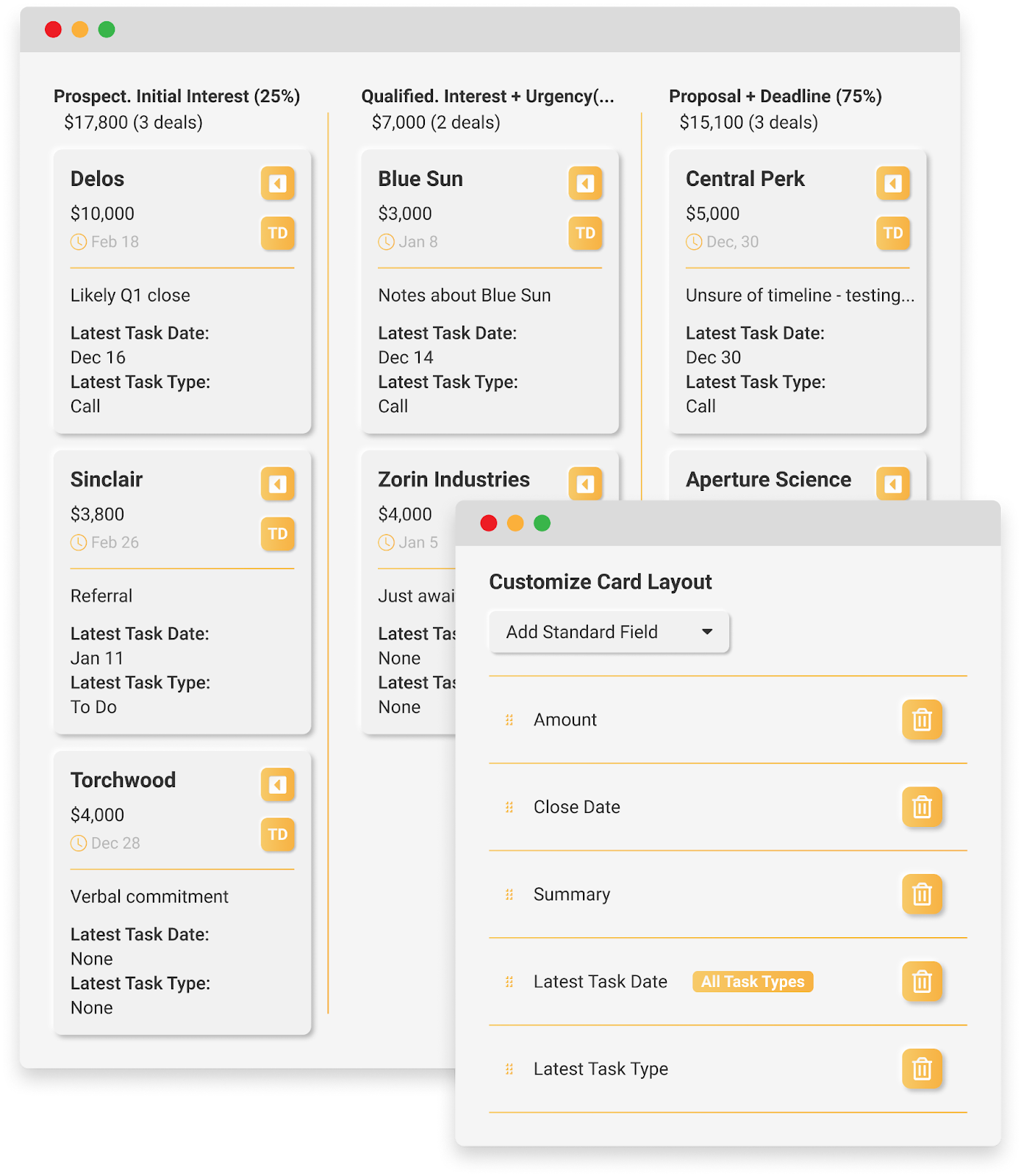Remove Latest Task Date field via trash icon
The width and height of the screenshot is (1021, 1176).
tap(922, 981)
